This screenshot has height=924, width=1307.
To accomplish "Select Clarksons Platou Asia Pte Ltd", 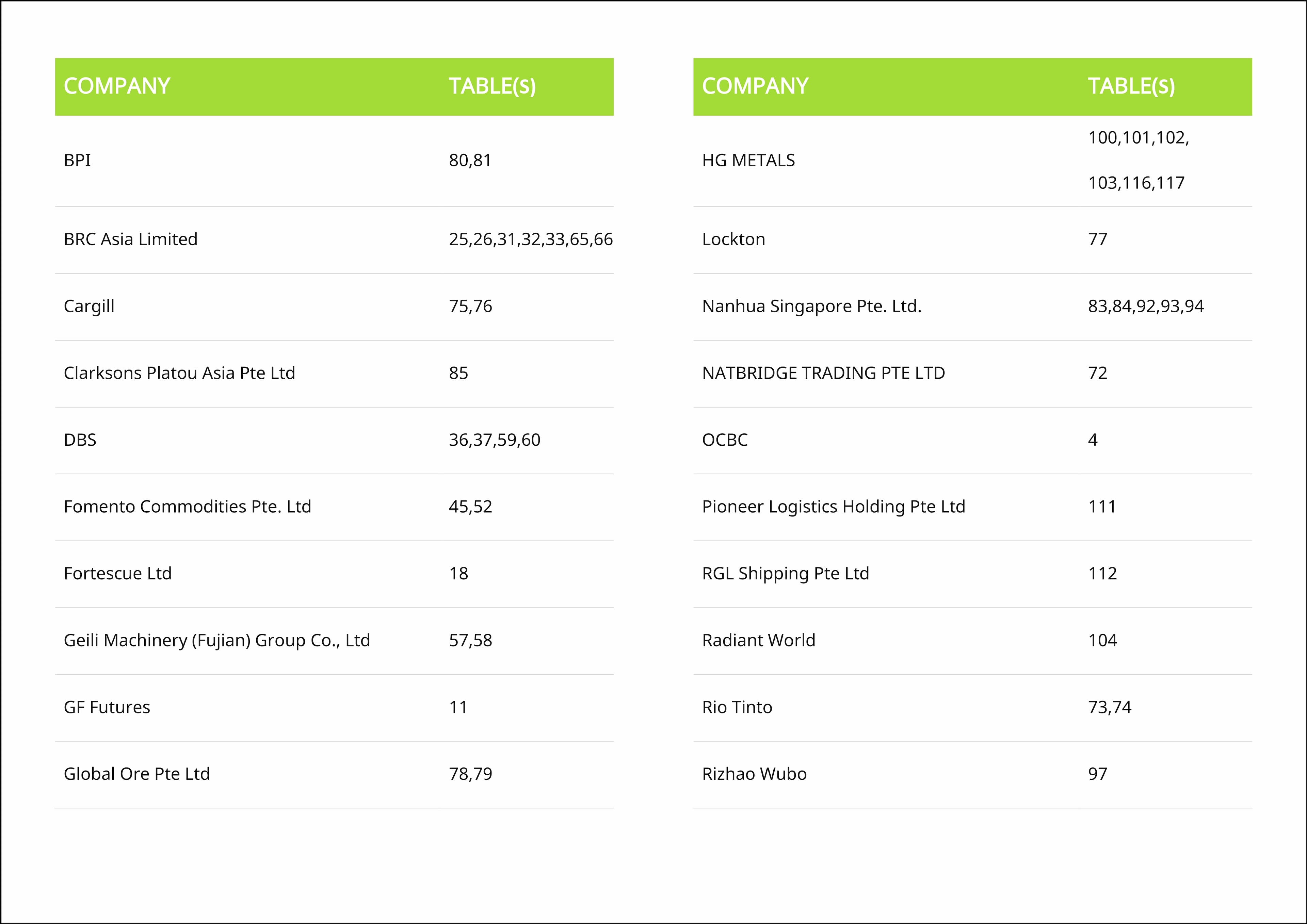I will point(179,373).
